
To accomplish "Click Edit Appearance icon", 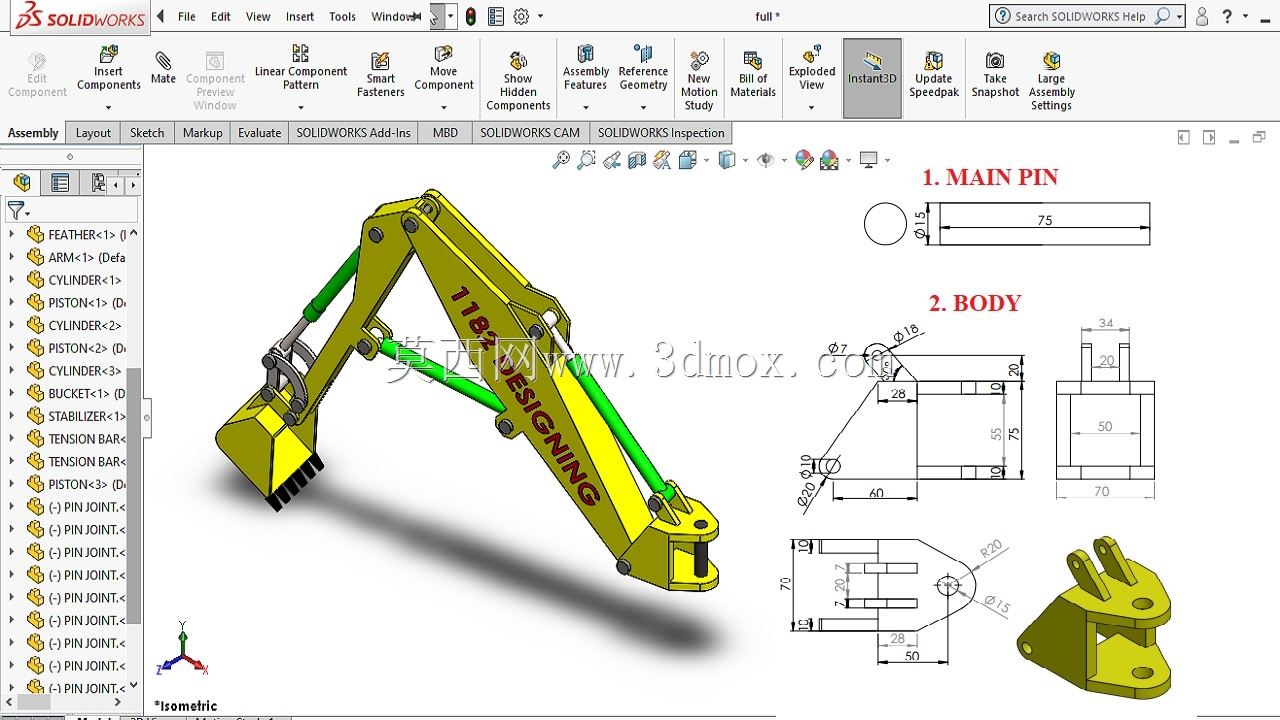I will pos(805,160).
